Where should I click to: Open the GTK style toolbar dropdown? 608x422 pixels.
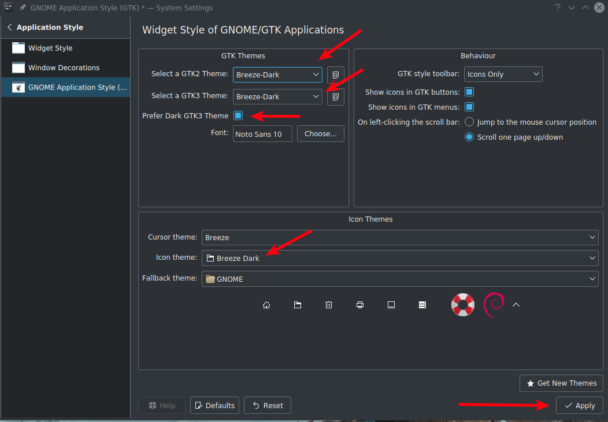[x=503, y=74]
